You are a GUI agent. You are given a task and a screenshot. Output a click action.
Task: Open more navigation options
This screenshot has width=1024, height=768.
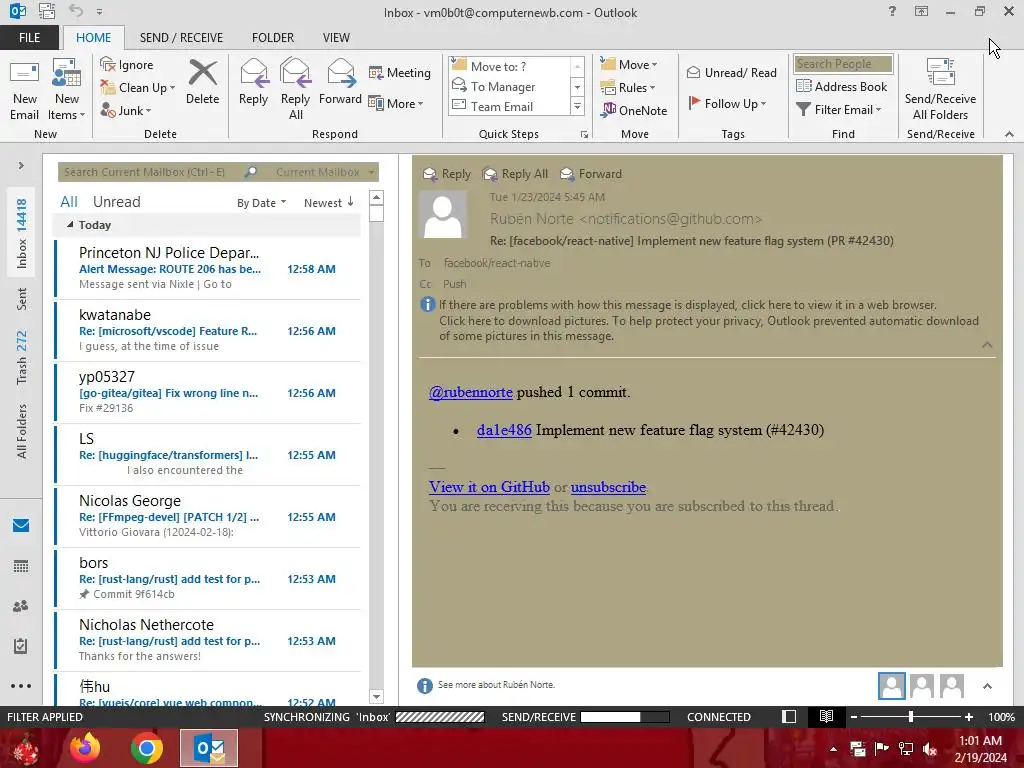(21, 686)
